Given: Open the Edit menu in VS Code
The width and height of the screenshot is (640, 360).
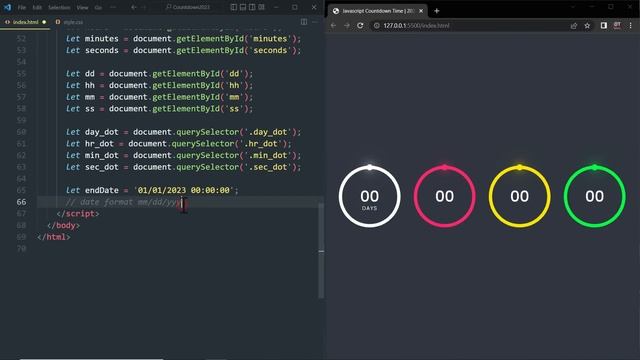Looking at the screenshot, I should [37, 7].
